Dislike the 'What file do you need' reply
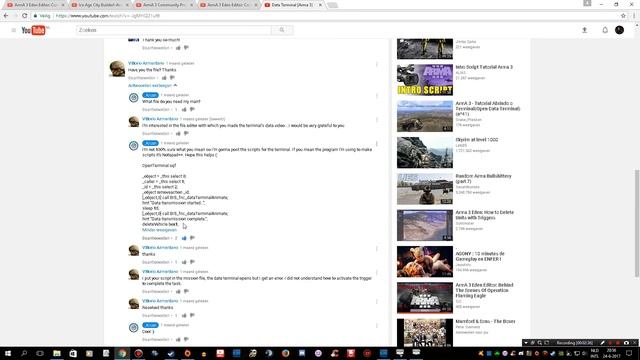 coord(192,109)
